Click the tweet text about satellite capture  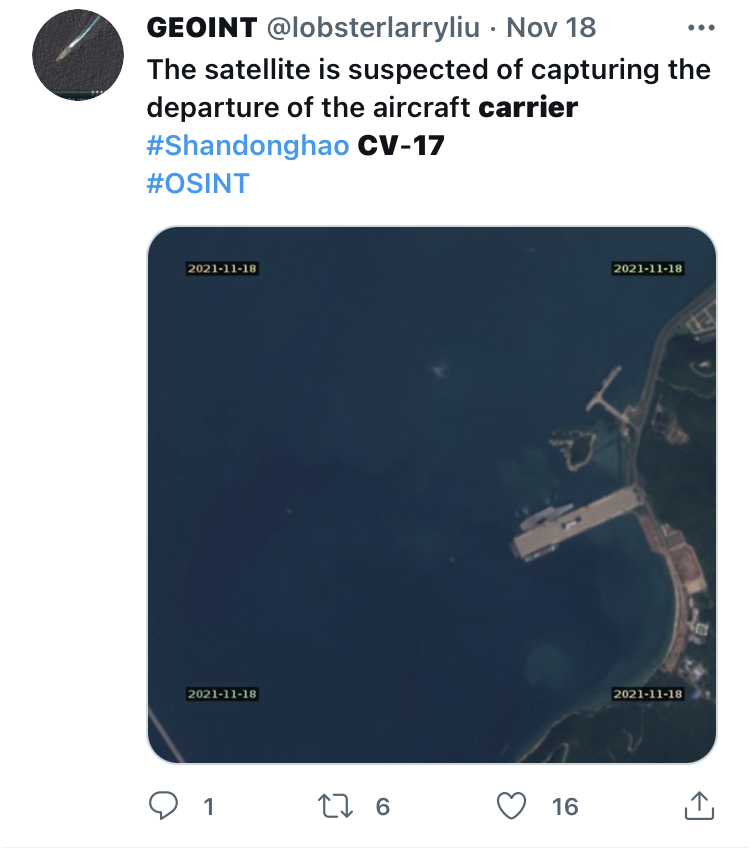[x=428, y=88]
